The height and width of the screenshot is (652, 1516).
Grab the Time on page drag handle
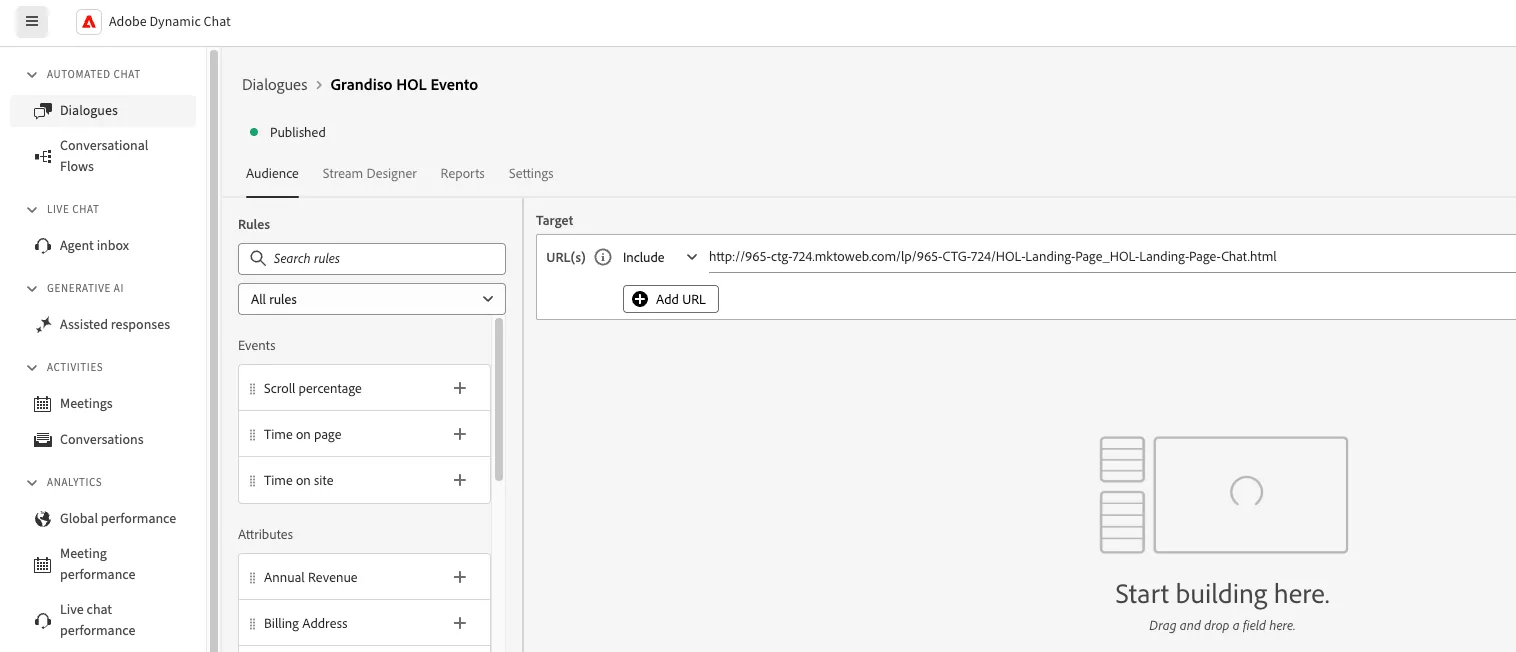click(x=252, y=435)
